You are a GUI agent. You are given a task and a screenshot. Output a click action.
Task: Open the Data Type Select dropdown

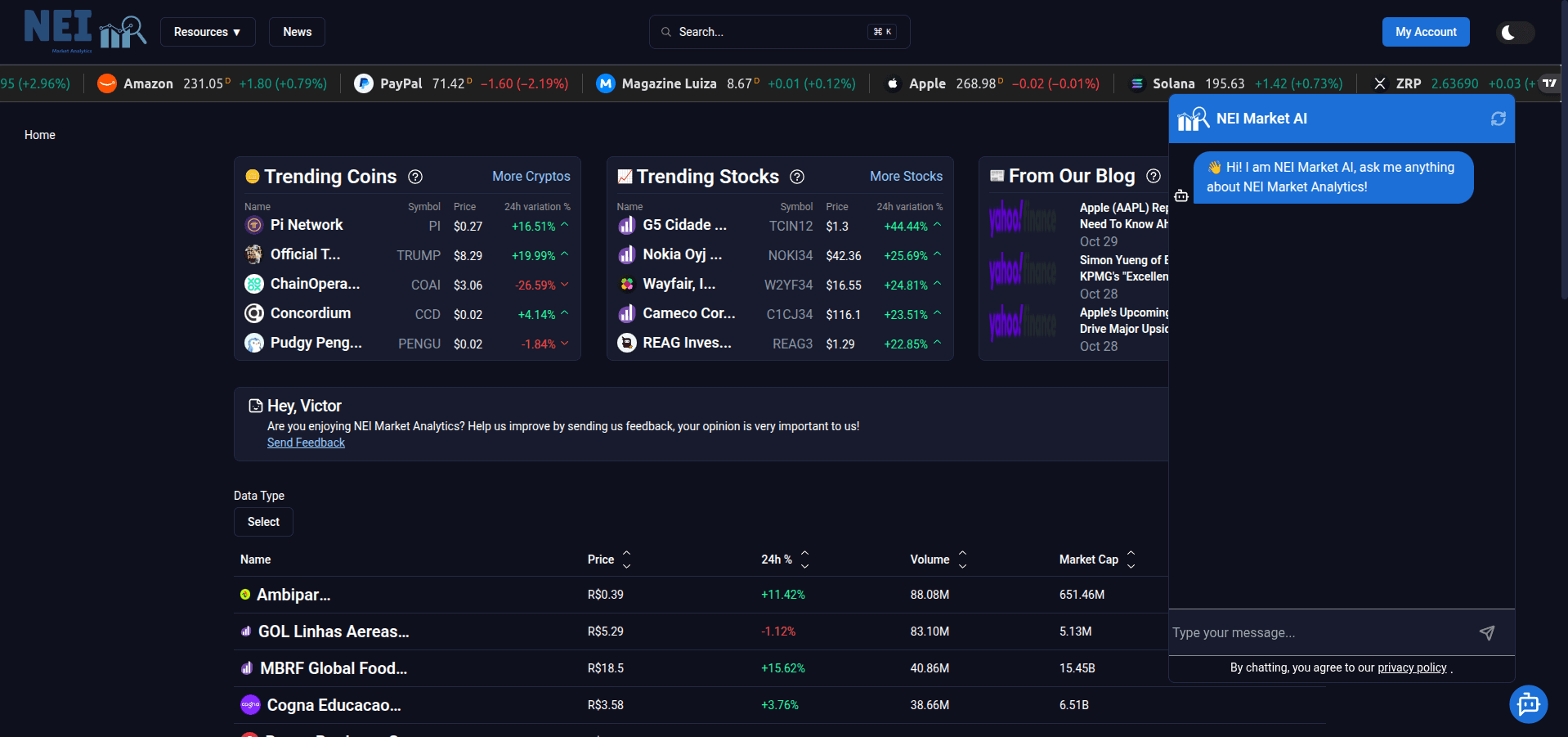[x=262, y=521]
